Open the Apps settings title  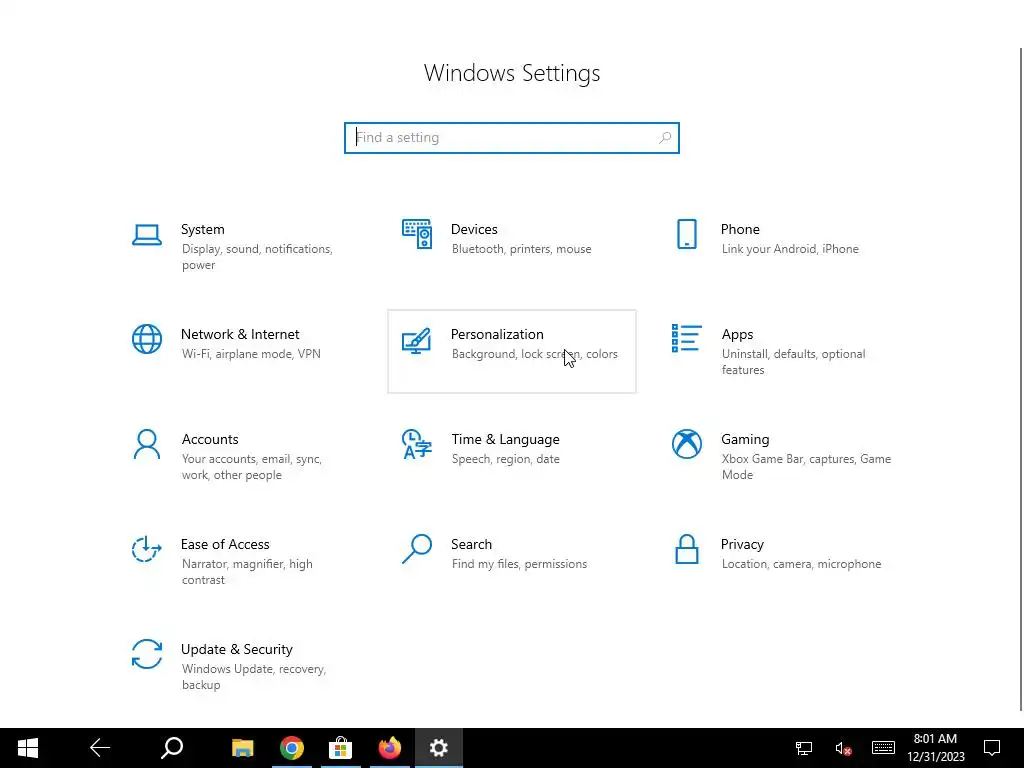(x=737, y=334)
